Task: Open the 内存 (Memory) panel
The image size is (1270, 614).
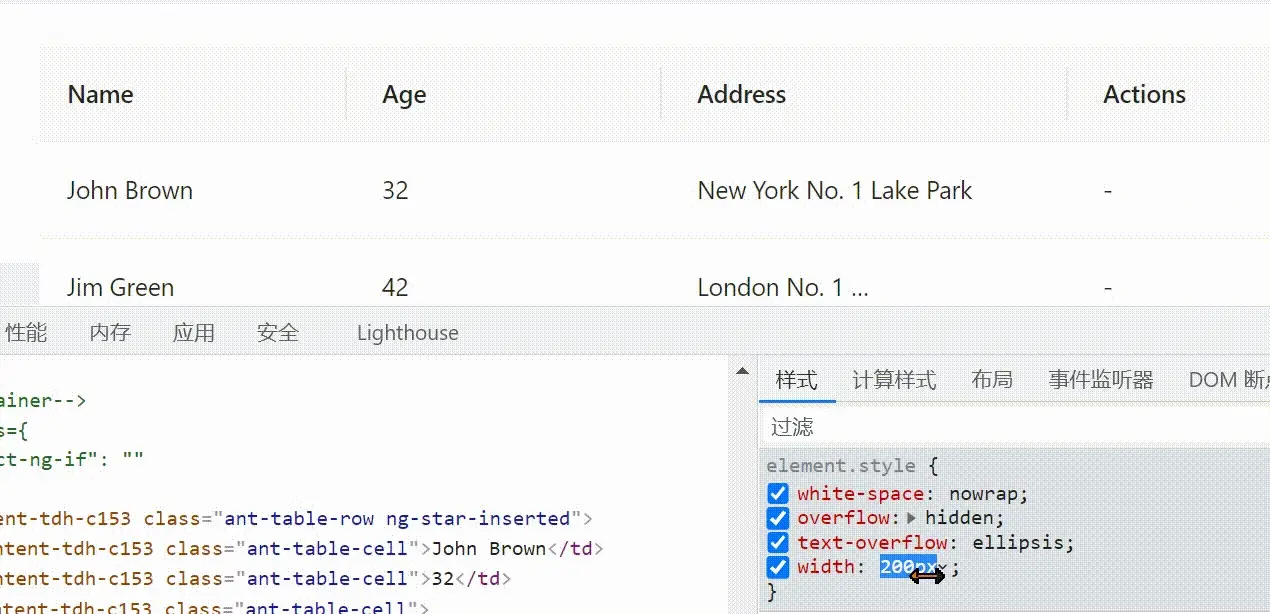Action: 109,332
